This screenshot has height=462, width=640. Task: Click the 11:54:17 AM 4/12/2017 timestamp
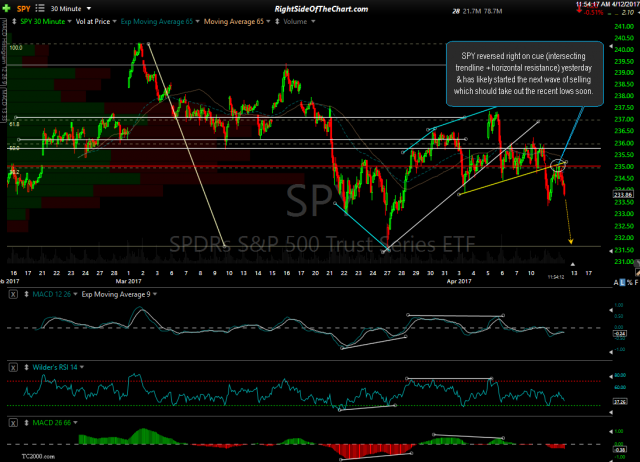pos(607,4)
